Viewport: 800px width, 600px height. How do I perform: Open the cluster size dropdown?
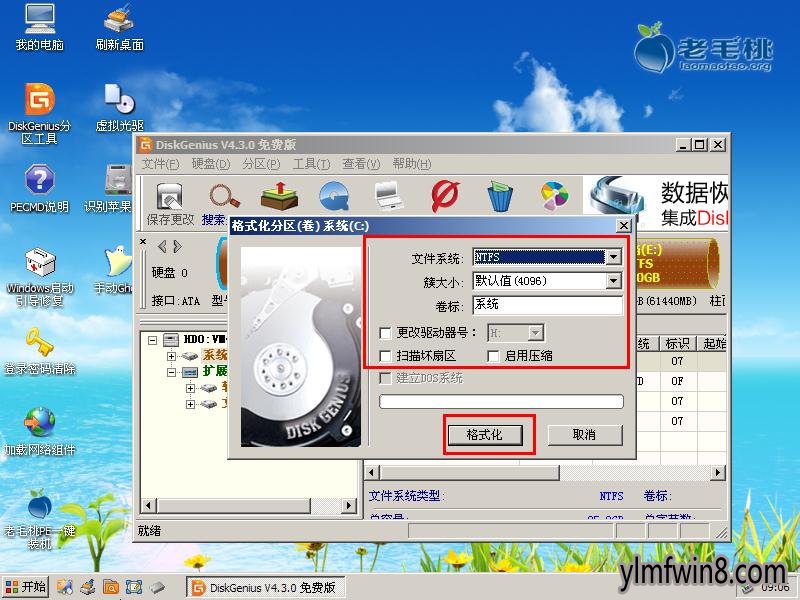point(614,281)
